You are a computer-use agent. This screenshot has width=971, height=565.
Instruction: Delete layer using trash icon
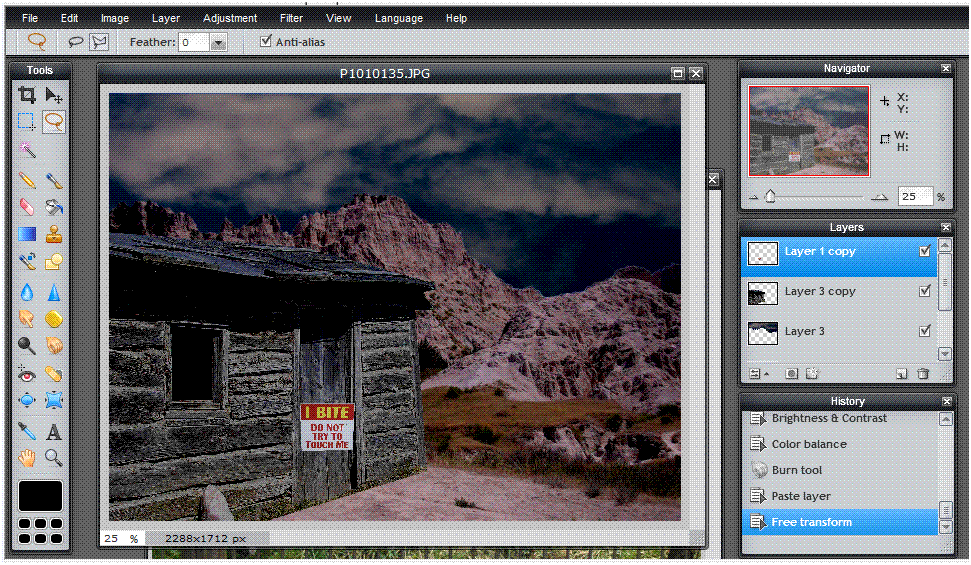click(x=923, y=374)
